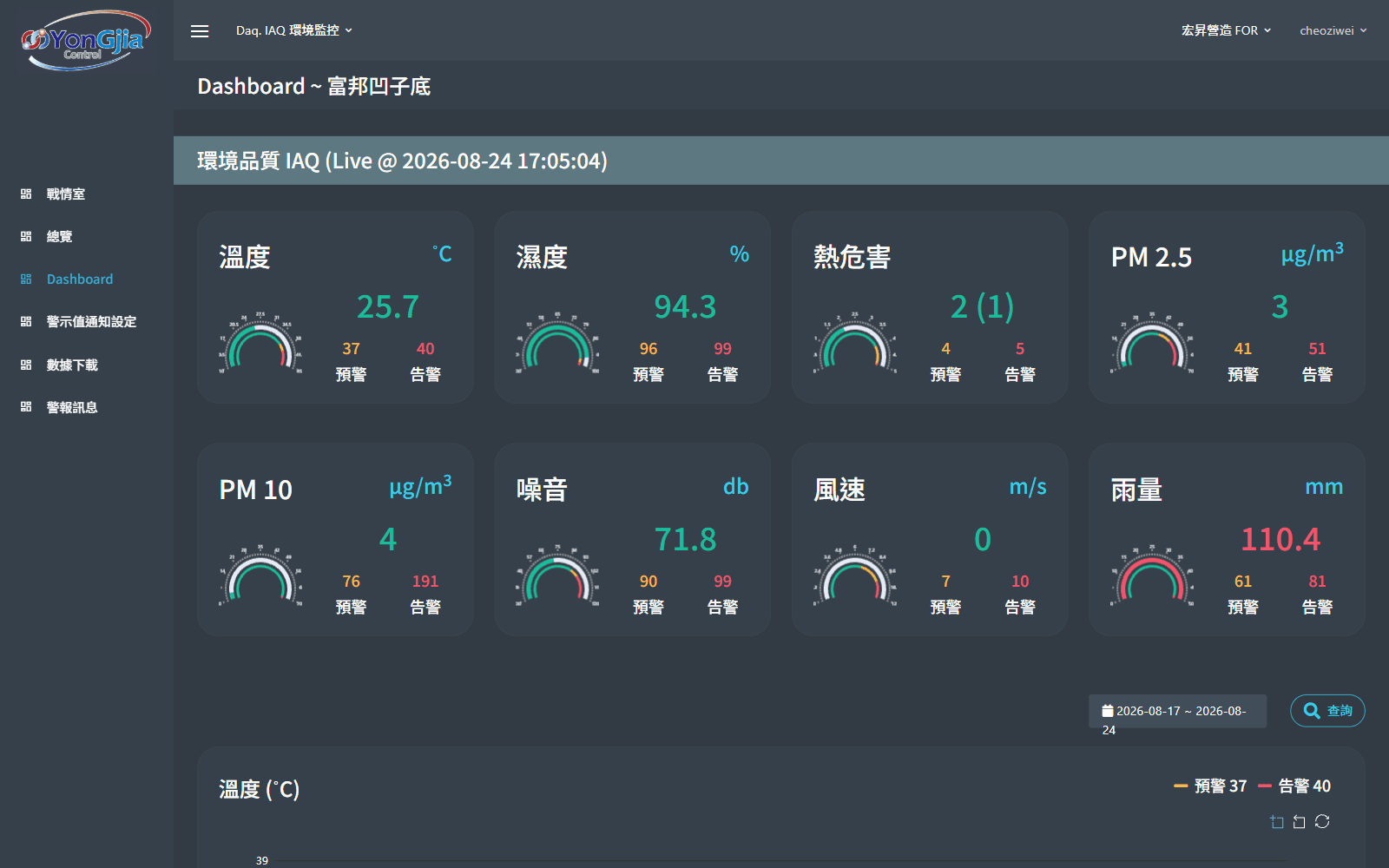Click the 191 告警 threshold value

425,582
